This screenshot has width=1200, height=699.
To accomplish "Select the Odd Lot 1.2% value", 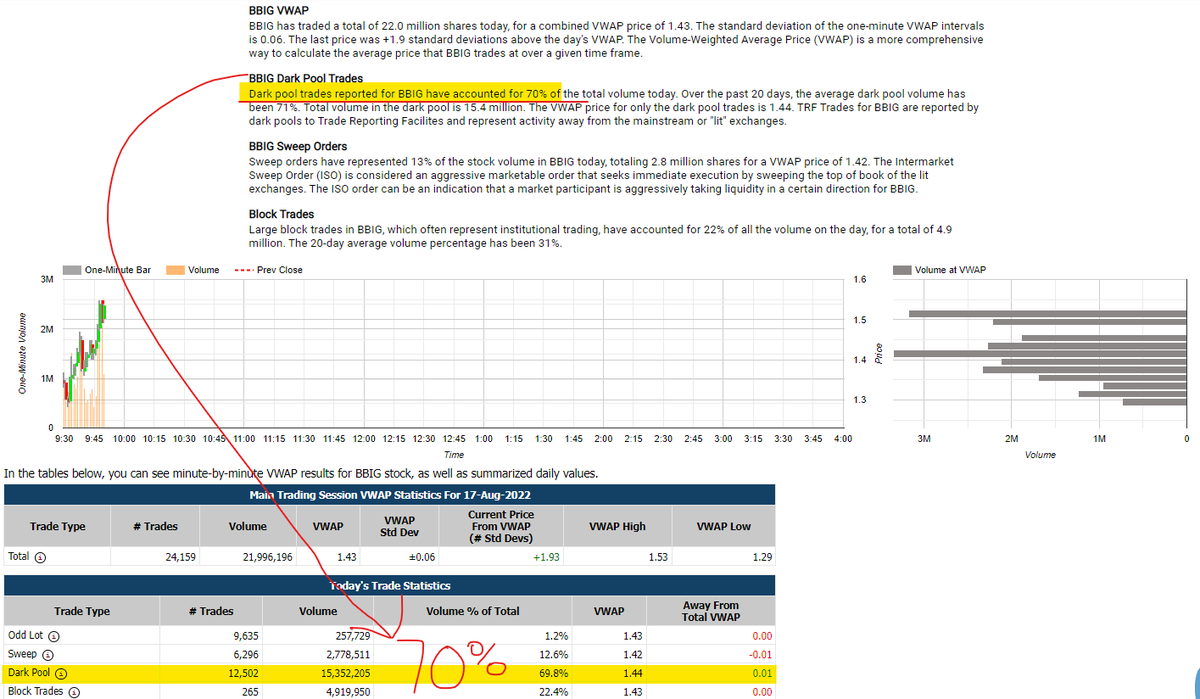I will 557,636.
